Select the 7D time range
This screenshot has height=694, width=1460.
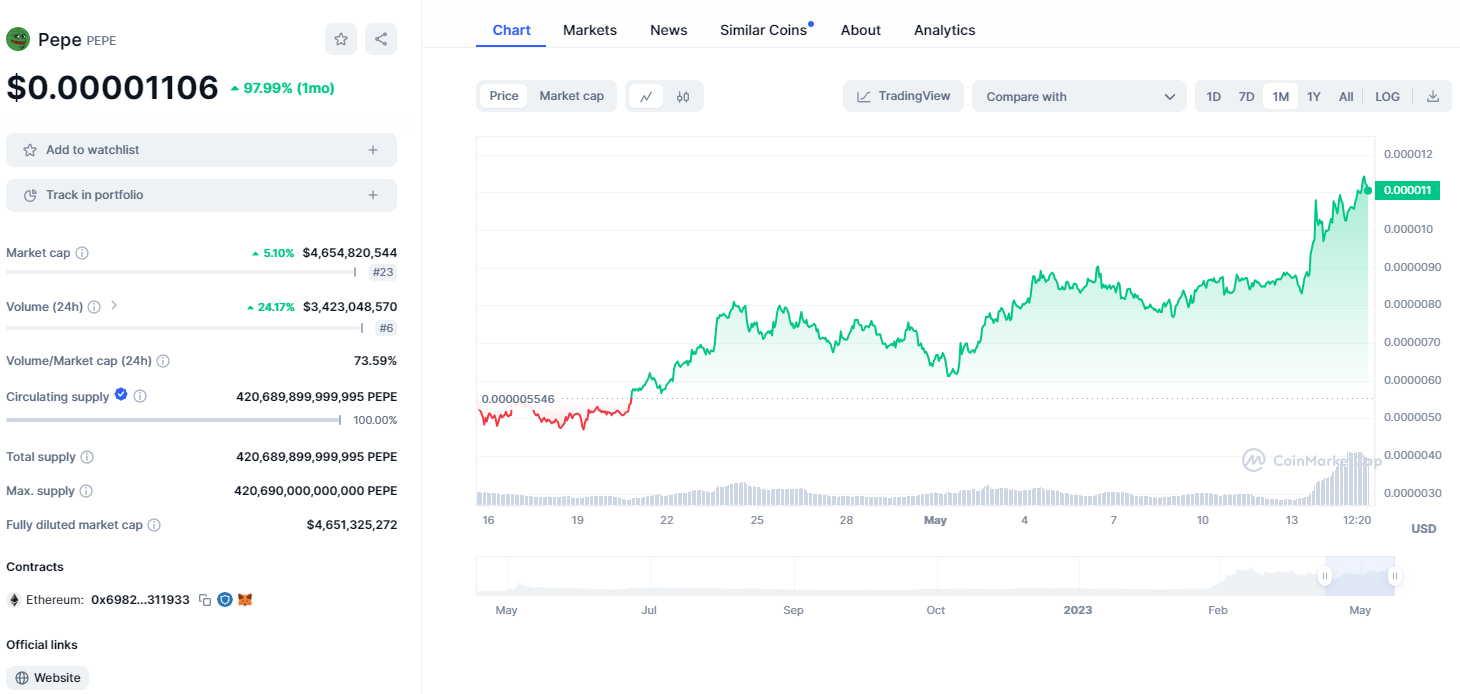point(1246,97)
